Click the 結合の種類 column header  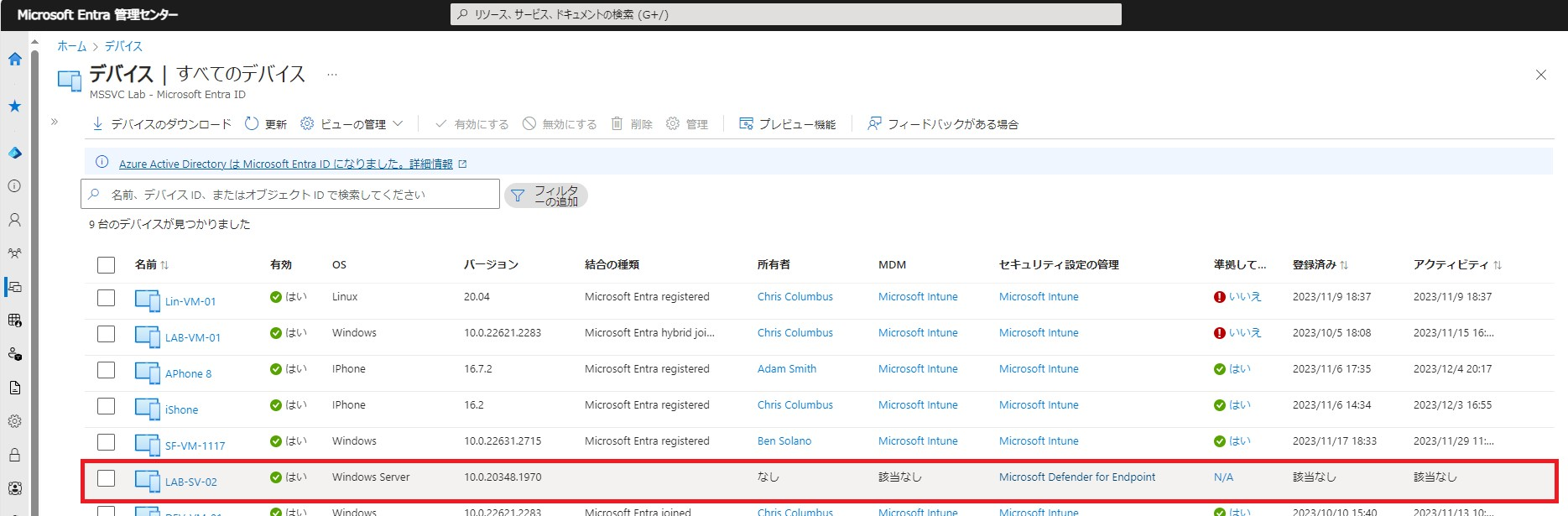pos(612,264)
